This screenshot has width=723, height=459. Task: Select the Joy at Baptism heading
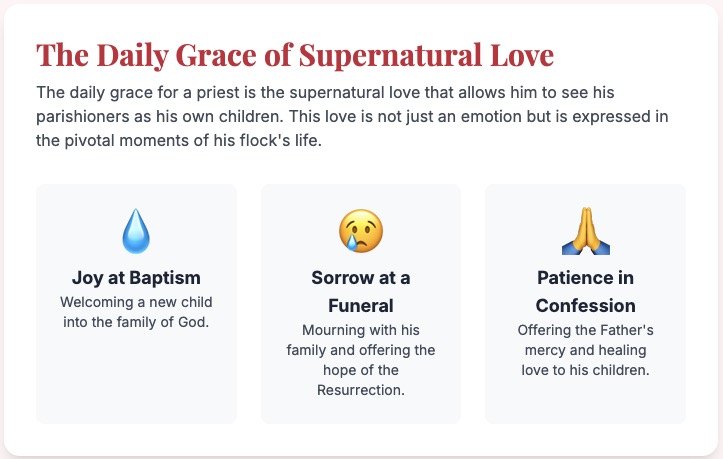pos(136,277)
